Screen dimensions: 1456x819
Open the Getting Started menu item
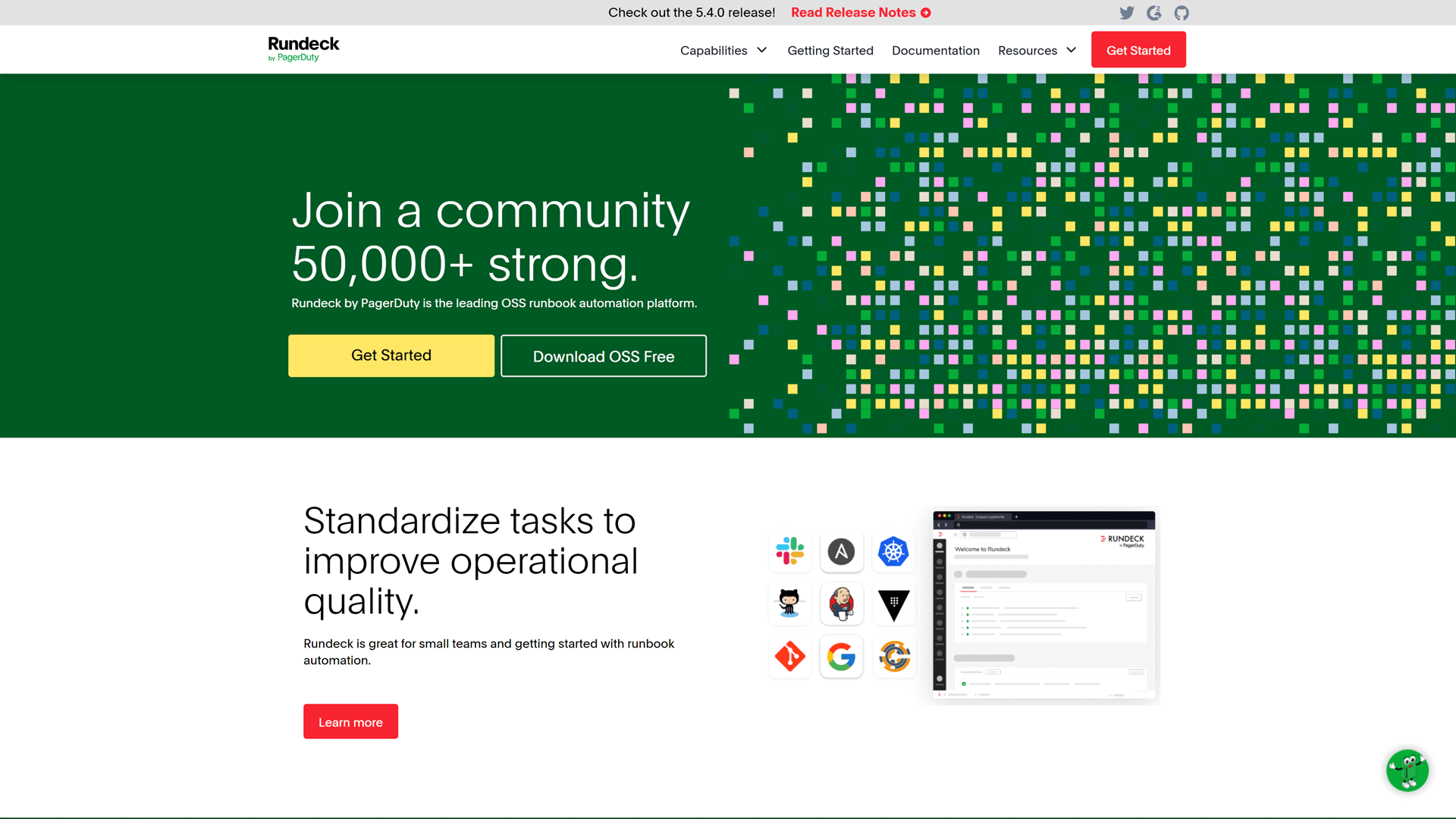[x=830, y=50]
